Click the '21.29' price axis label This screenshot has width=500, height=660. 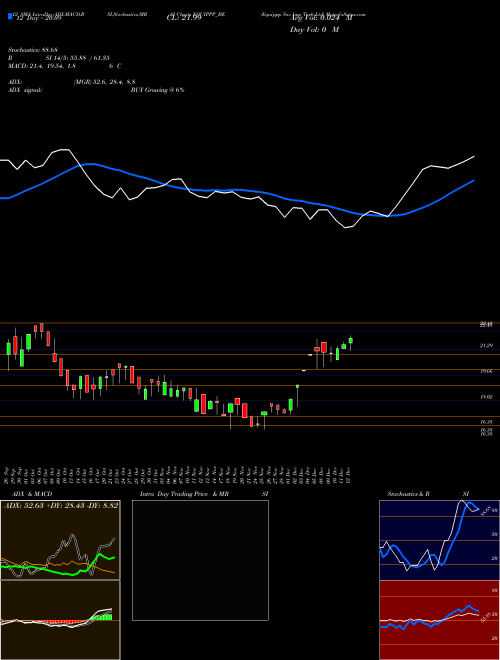(486, 346)
